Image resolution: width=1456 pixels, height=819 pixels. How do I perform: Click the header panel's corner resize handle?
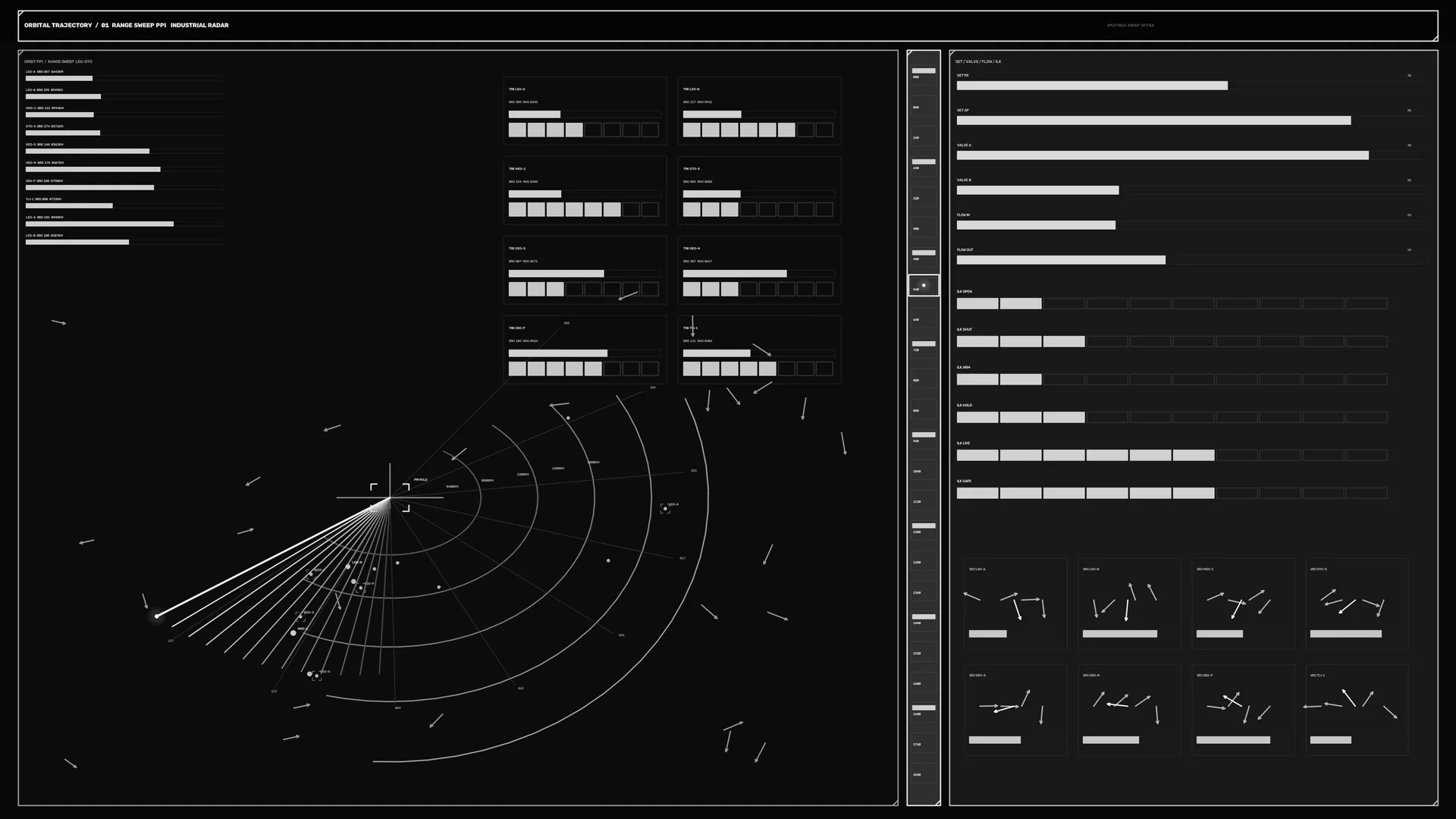tap(1434, 37)
